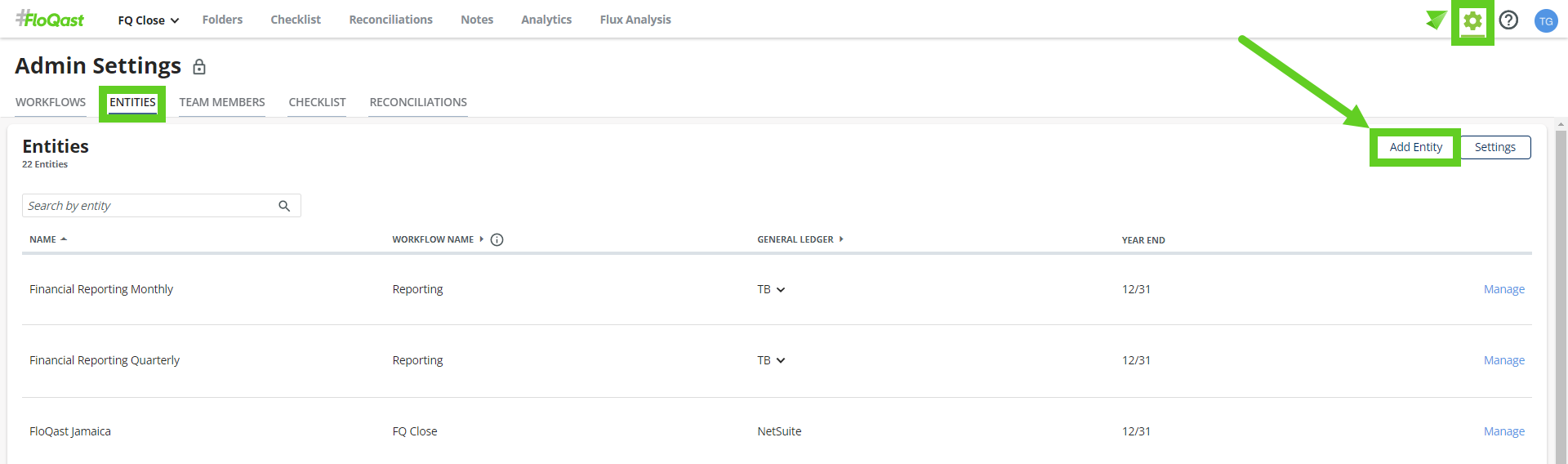This screenshot has height=464, width=1568.
Task: Switch to the Team Members tab
Action: (x=222, y=102)
